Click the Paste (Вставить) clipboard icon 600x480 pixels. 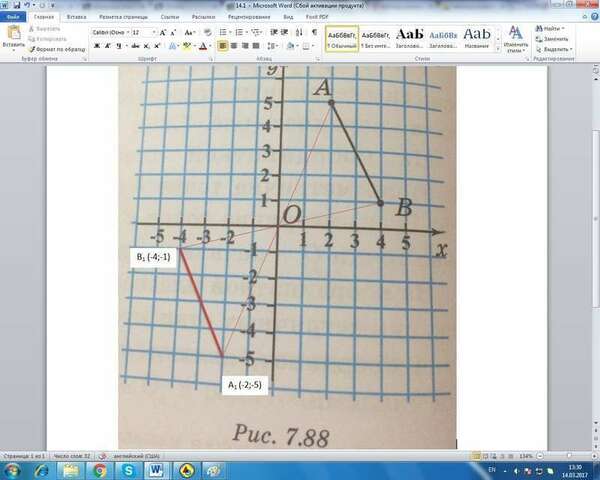pyautogui.click(x=14, y=33)
